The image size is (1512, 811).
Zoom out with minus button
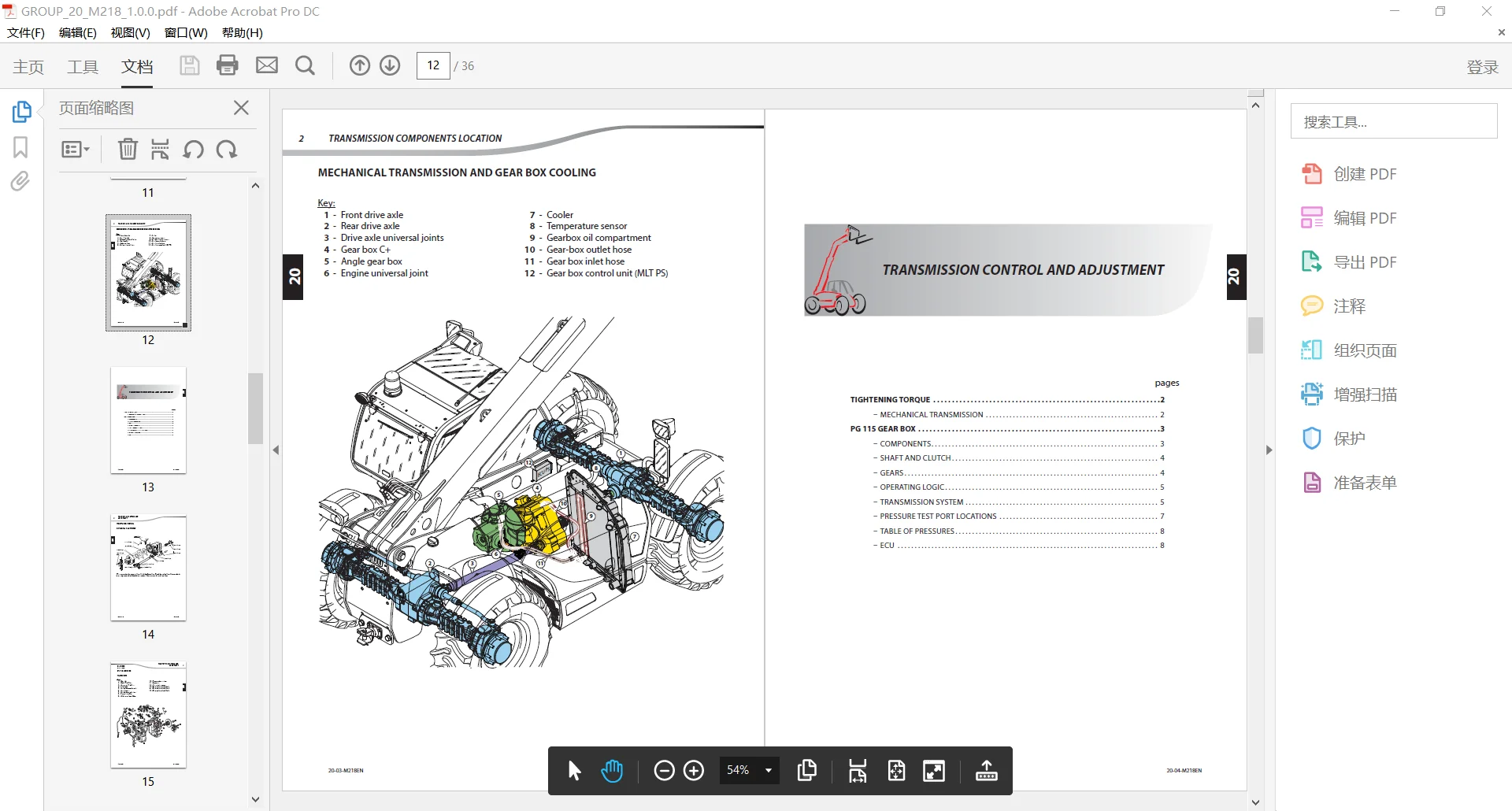click(x=664, y=771)
